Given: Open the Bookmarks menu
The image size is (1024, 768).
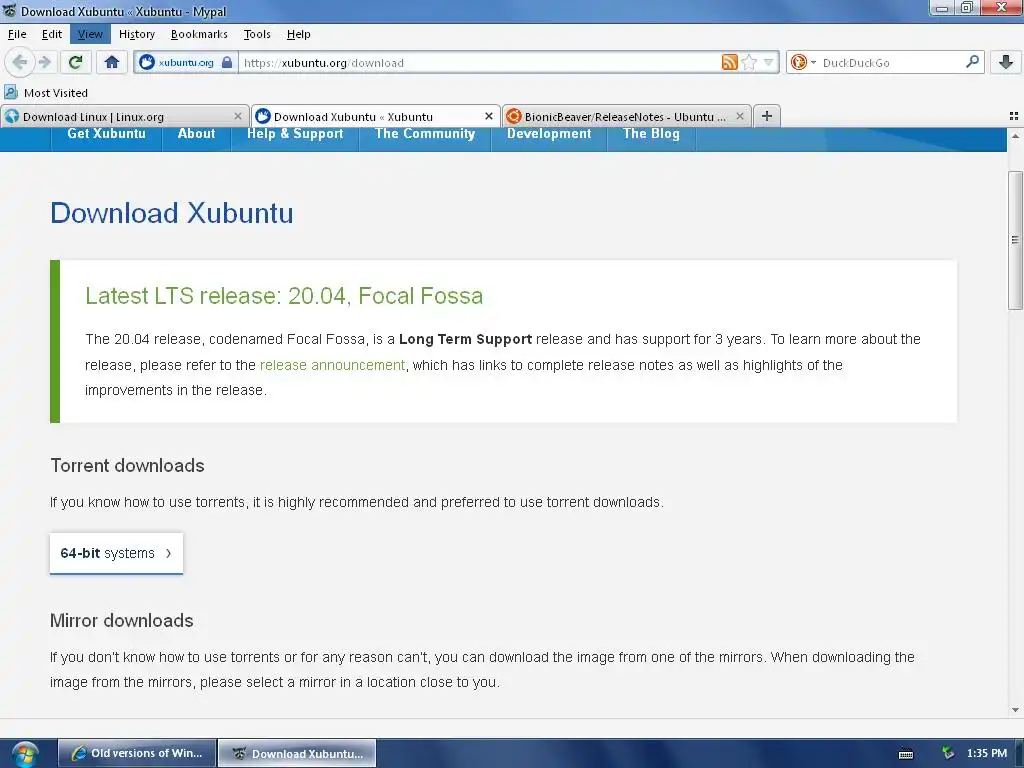Looking at the screenshot, I should pyautogui.click(x=199, y=34).
